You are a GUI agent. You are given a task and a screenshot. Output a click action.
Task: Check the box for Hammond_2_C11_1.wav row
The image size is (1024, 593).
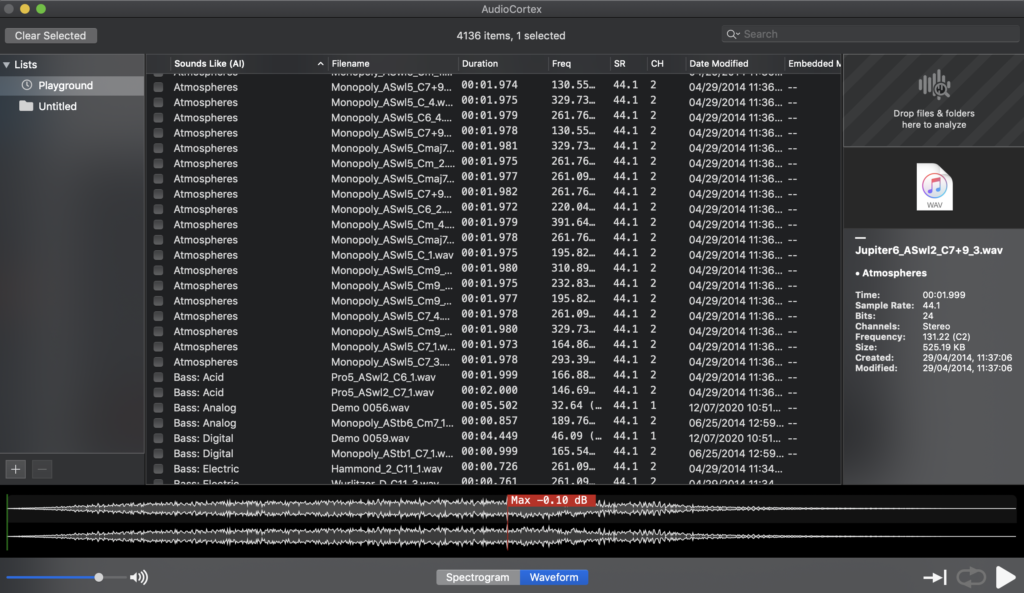[158, 469]
